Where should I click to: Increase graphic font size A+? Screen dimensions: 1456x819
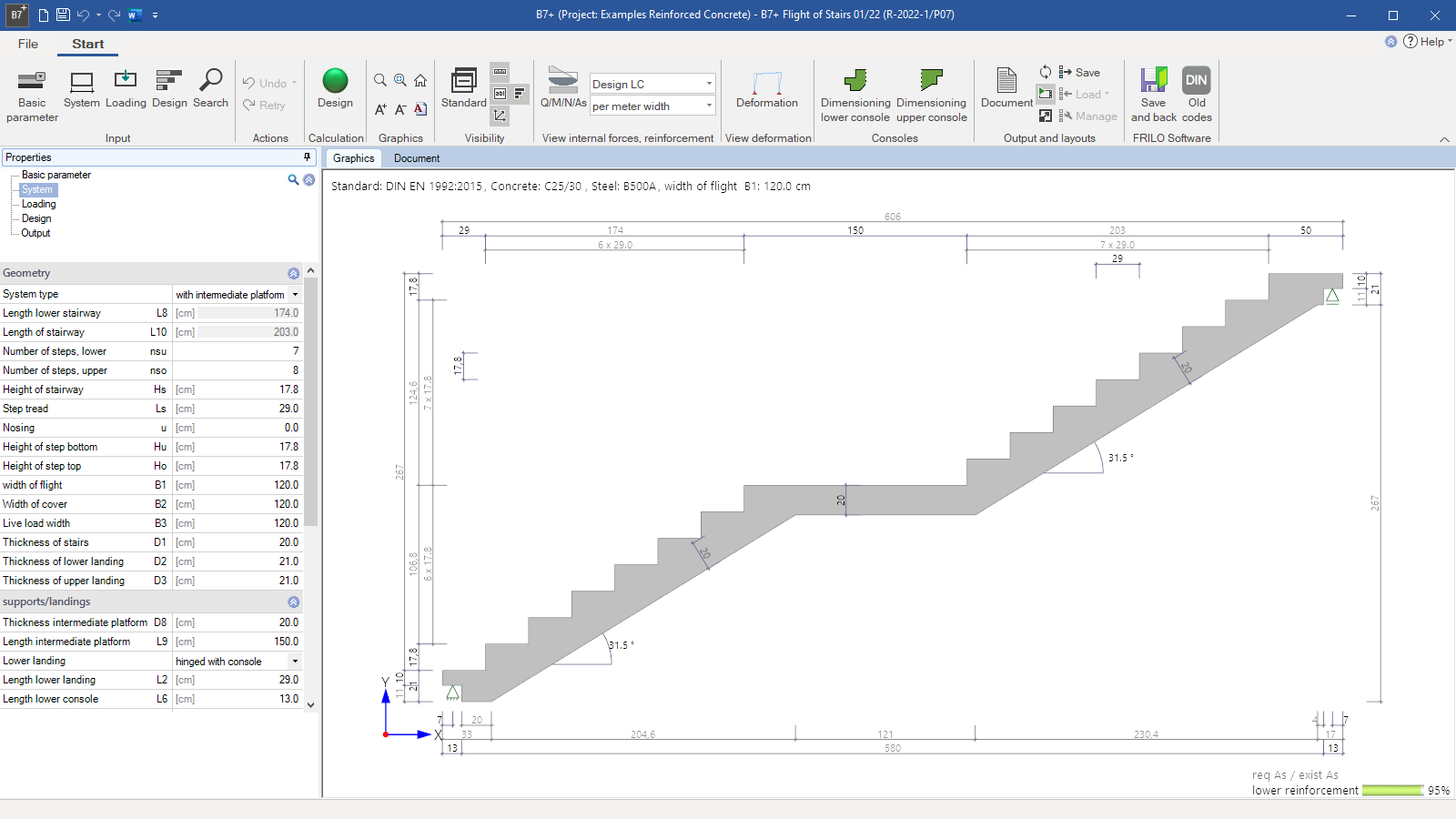[380, 109]
